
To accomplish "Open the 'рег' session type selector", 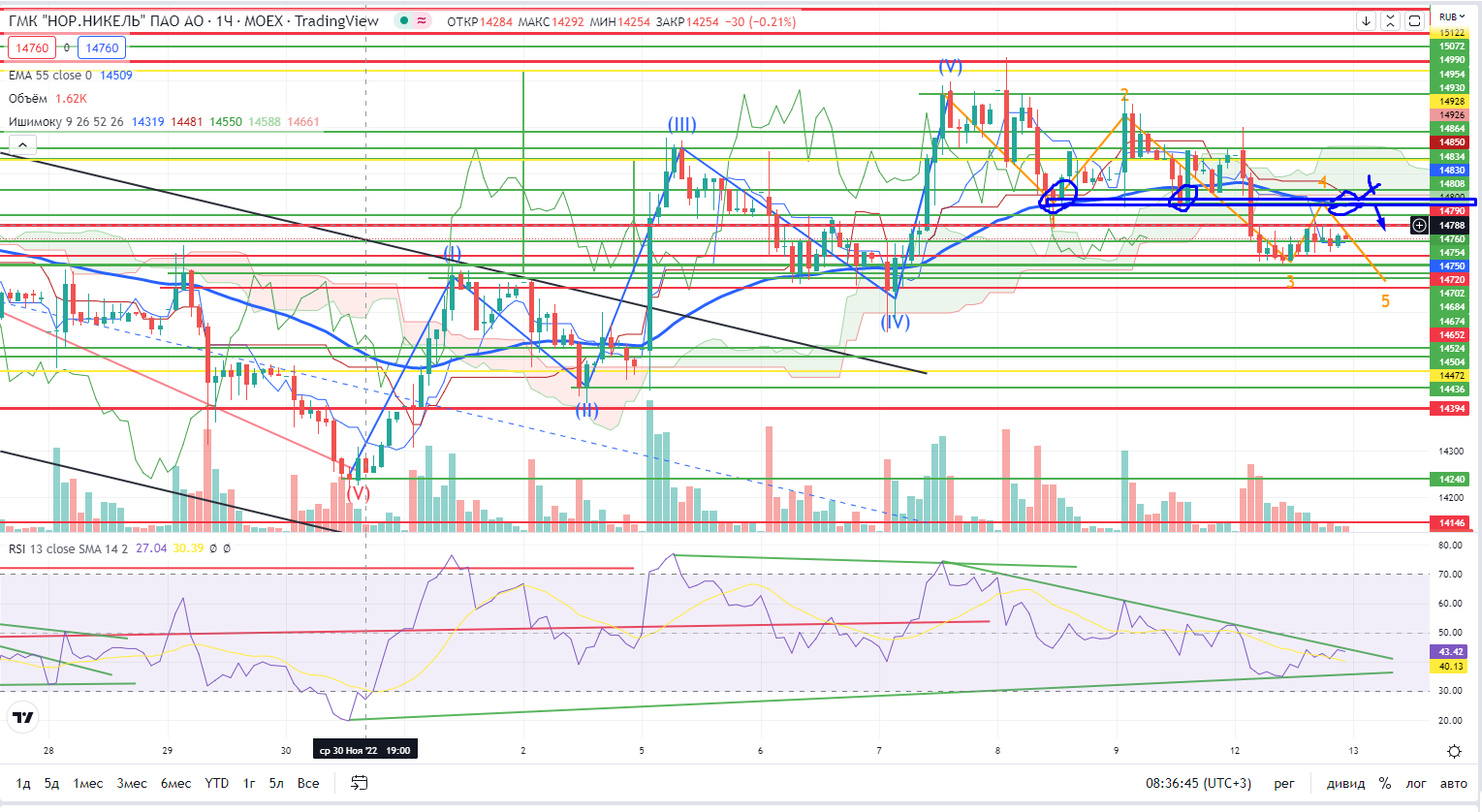I will pyautogui.click(x=1283, y=783).
